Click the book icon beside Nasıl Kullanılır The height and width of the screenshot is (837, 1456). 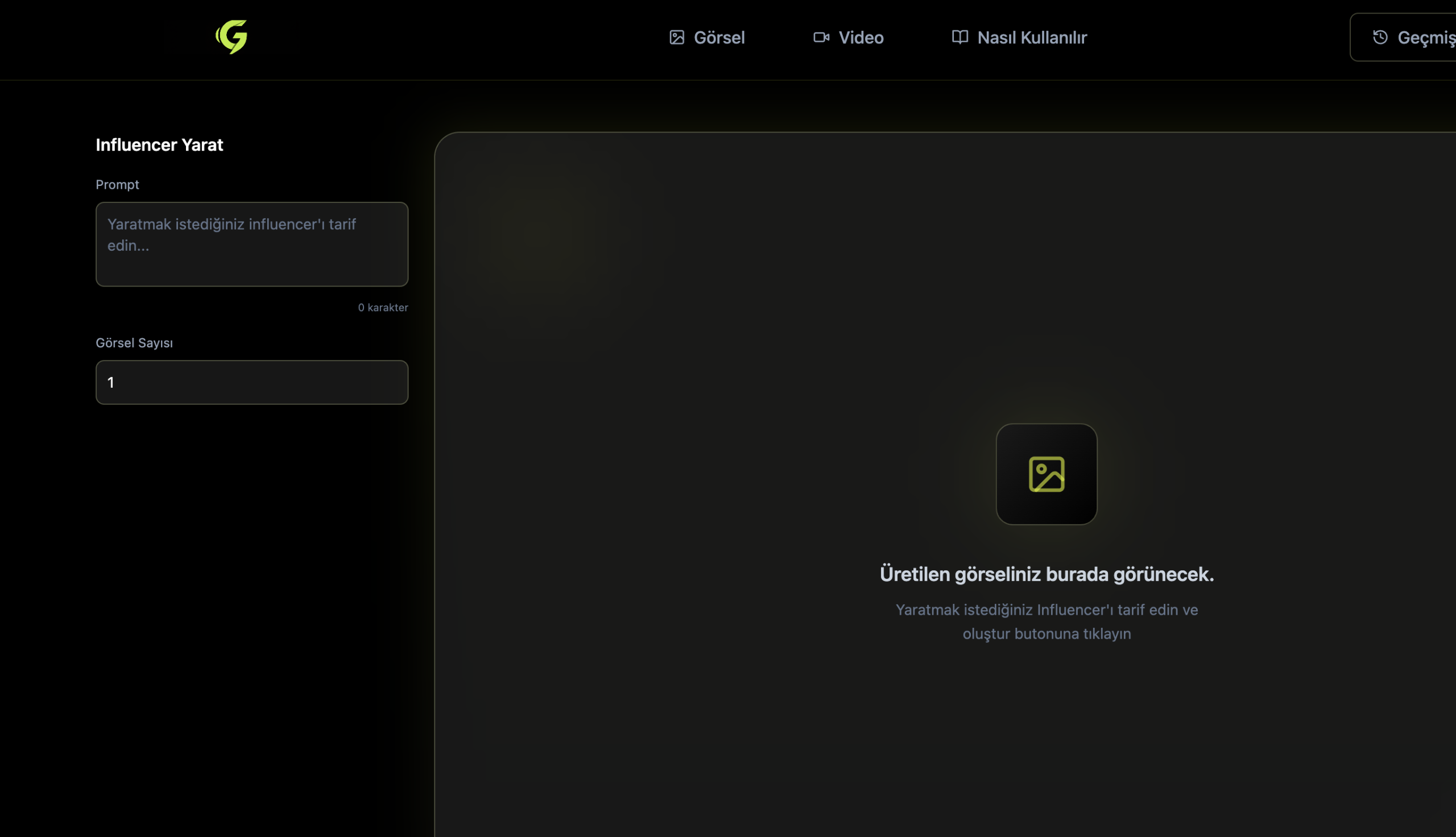point(959,38)
